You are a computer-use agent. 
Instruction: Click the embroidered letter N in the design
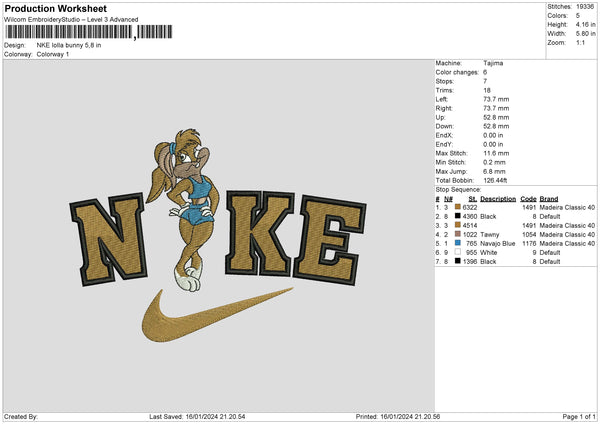click(108, 239)
